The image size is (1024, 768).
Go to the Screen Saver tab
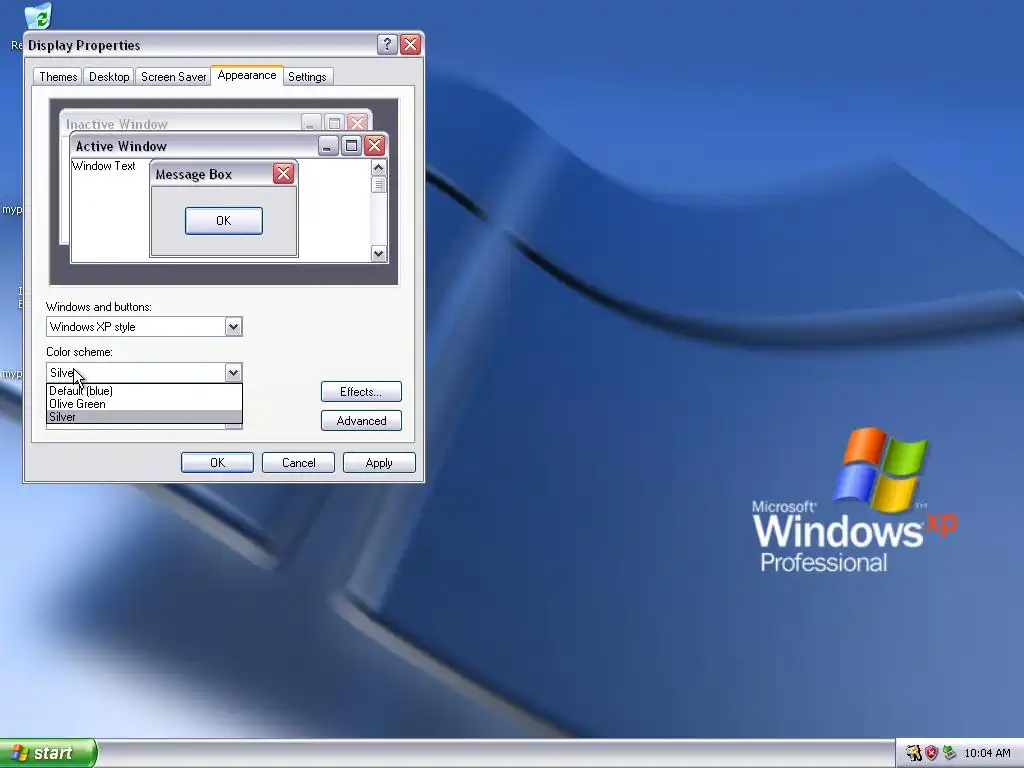click(173, 77)
